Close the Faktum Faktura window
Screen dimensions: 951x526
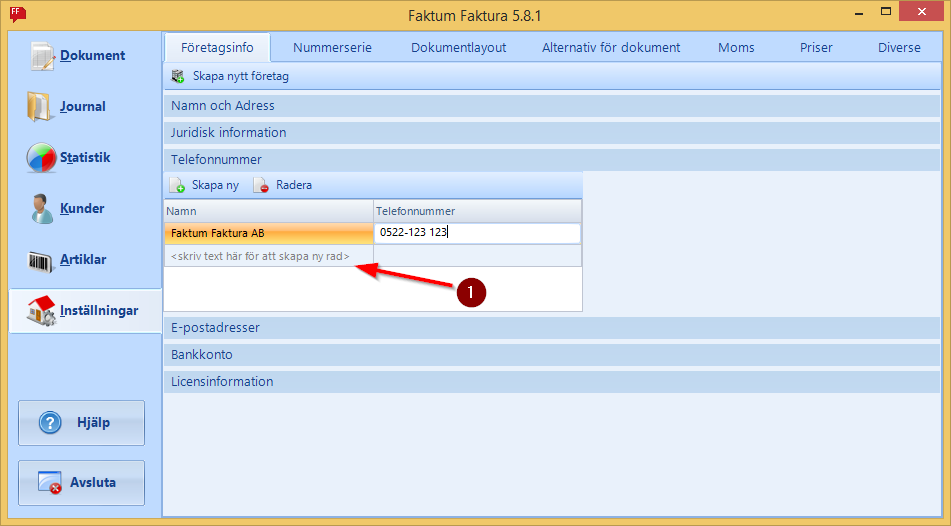point(921,12)
